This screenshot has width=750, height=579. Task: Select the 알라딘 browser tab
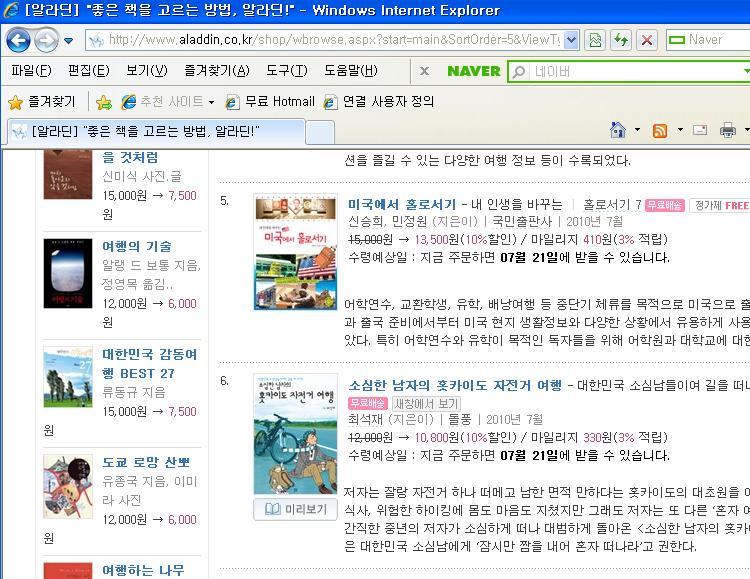tap(156, 131)
